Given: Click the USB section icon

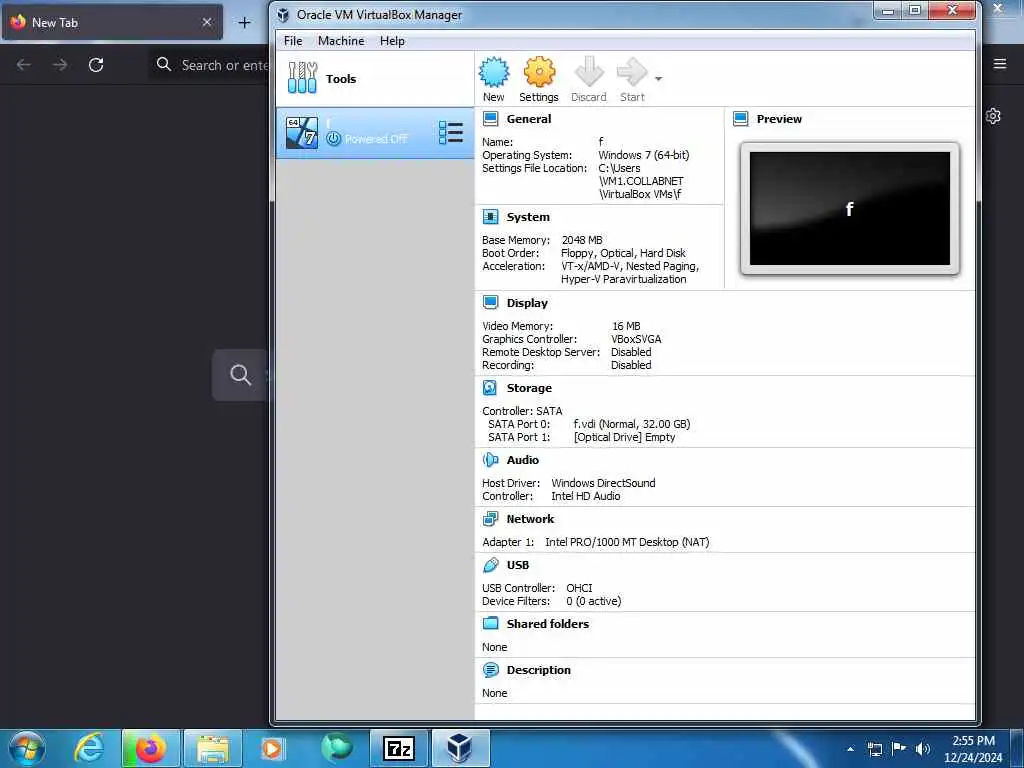Looking at the screenshot, I should (x=490, y=565).
